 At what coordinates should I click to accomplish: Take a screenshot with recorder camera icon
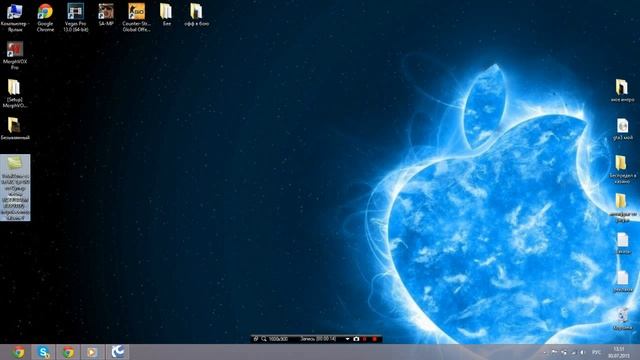tap(356, 339)
